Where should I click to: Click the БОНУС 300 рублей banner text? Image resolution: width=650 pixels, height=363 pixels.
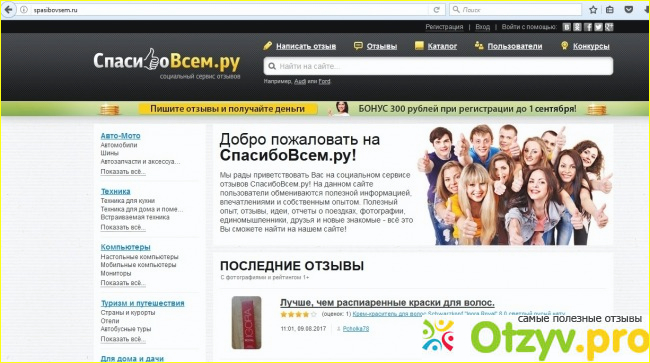pos(467,109)
